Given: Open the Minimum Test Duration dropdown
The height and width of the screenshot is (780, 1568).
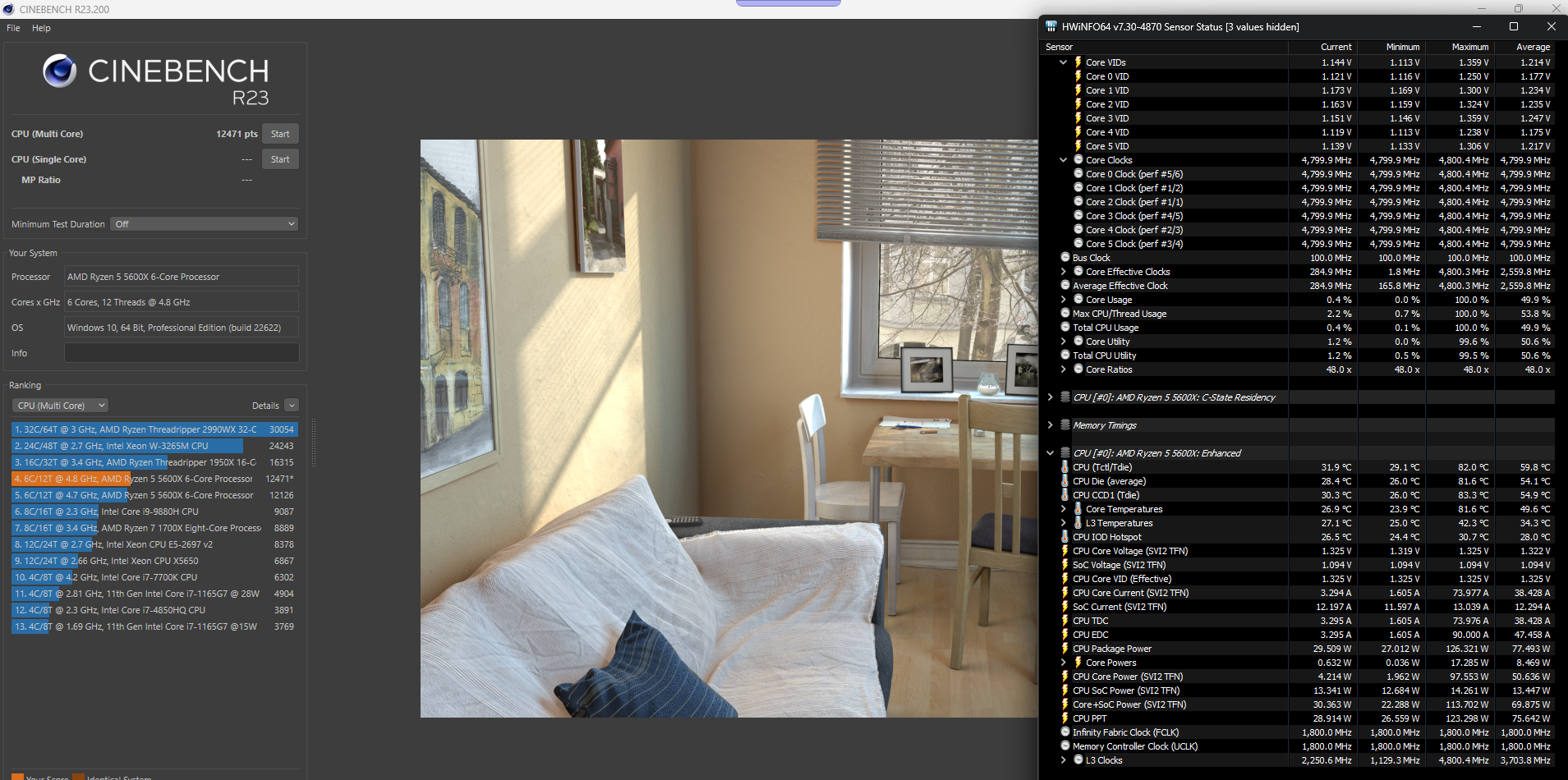Looking at the screenshot, I should click(205, 223).
